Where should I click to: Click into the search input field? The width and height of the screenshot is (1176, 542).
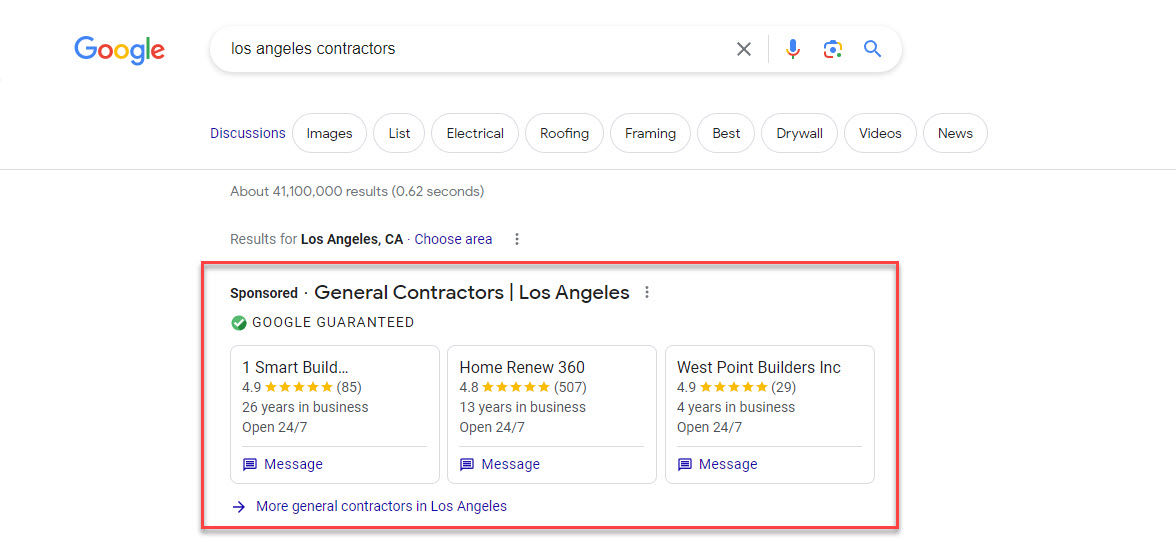point(470,49)
